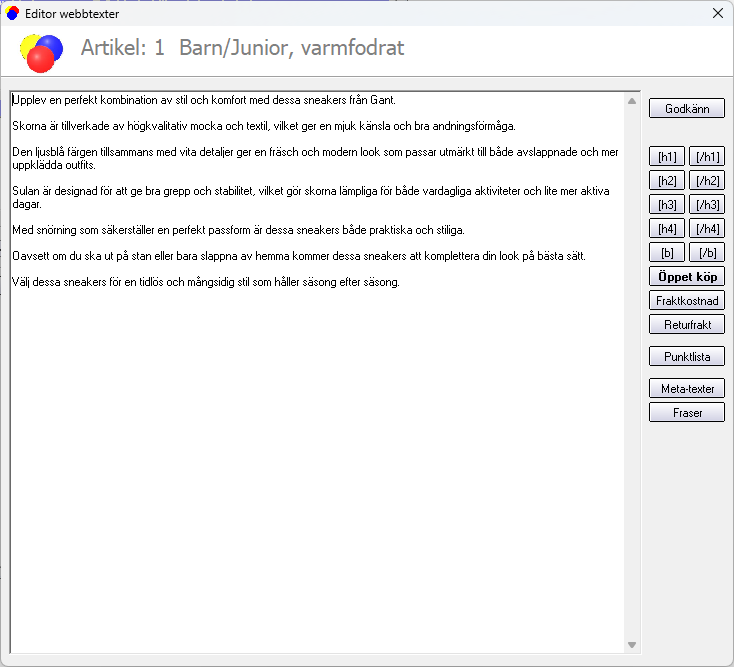Place cursor in line starting 'Upplev en perfekt'
The image size is (734, 667).
204,100
